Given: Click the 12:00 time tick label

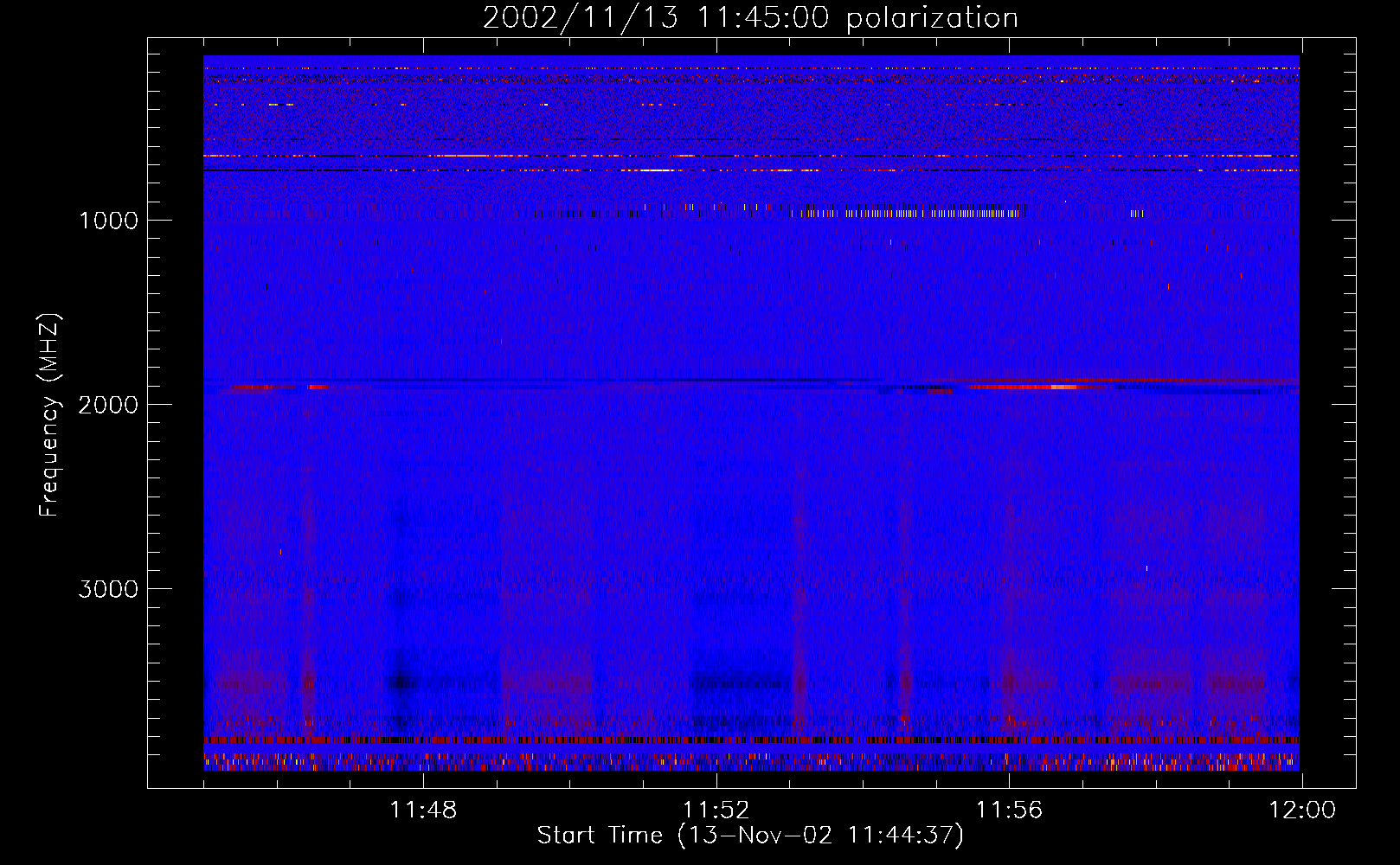Looking at the screenshot, I should 1302,811.
